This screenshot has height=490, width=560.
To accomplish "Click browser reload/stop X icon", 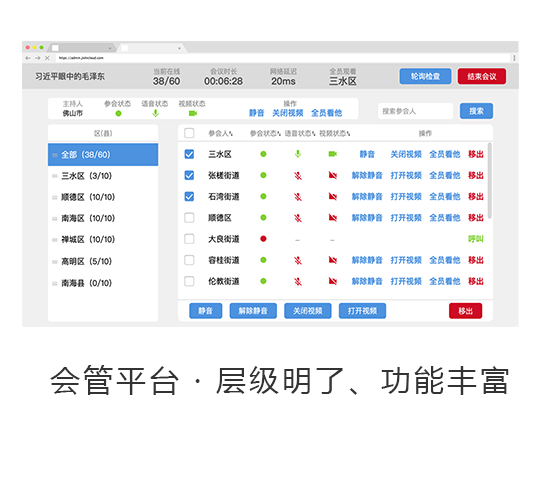I will [x=47, y=58].
